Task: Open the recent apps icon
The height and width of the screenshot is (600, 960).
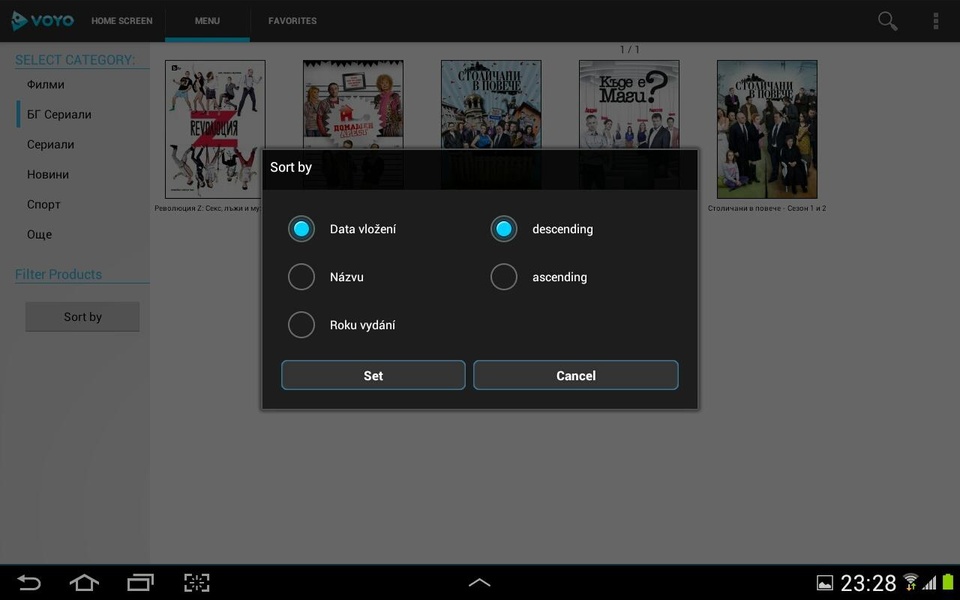Action: pyautogui.click(x=140, y=582)
